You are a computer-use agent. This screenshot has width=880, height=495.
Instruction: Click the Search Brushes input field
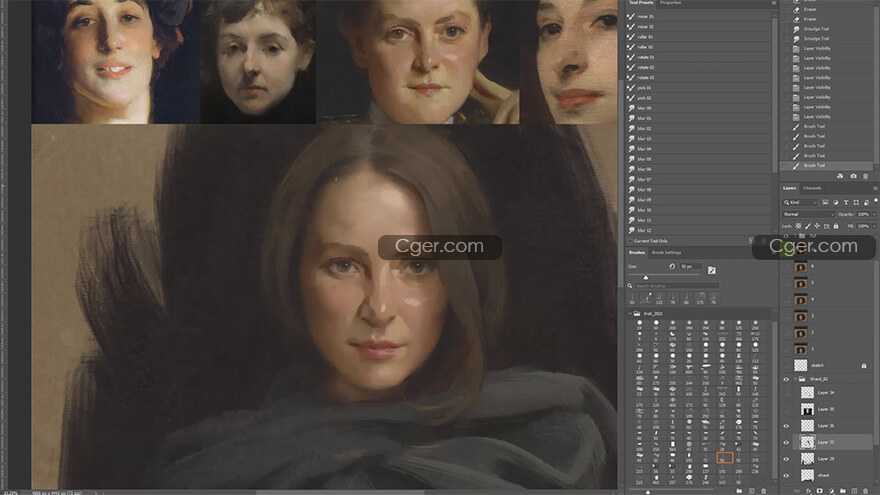(x=677, y=286)
